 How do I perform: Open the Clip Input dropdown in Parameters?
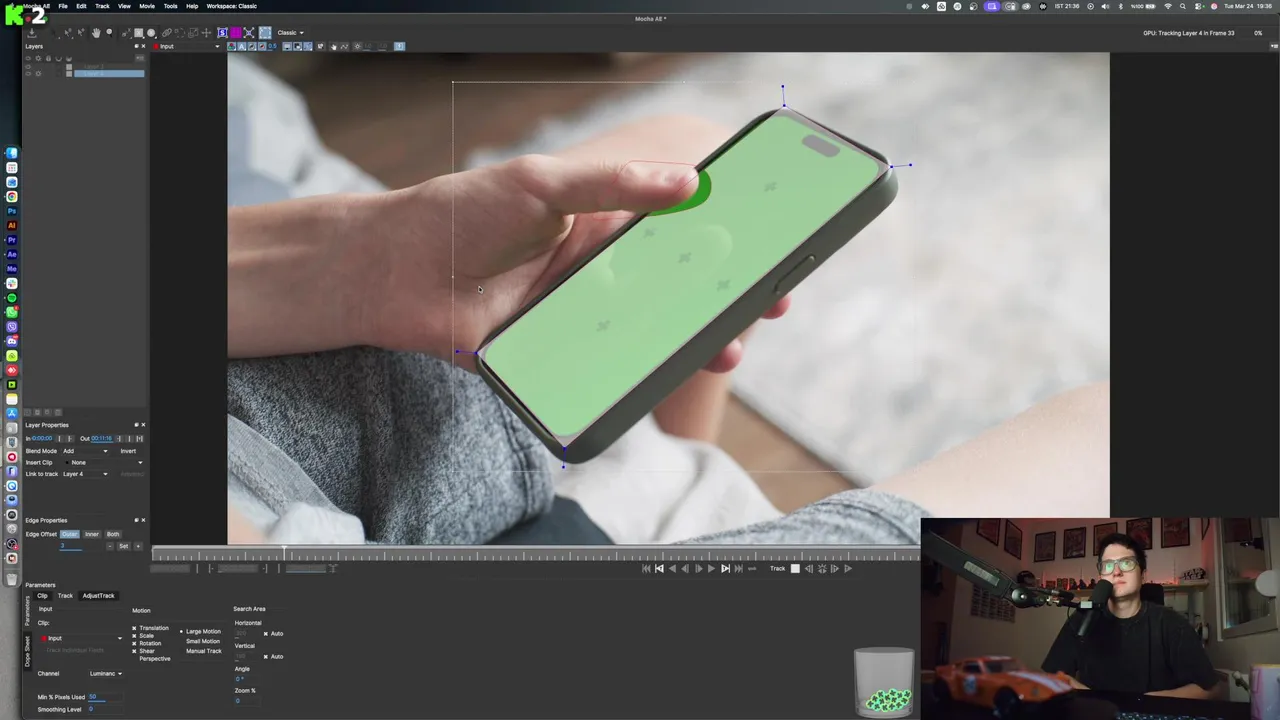(x=82, y=638)
